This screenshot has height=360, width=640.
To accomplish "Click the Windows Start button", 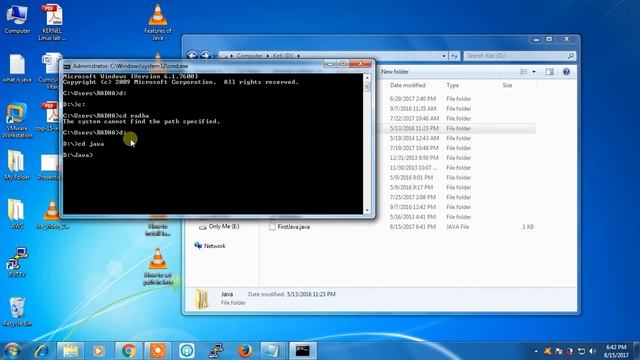I will click(12, 351).
